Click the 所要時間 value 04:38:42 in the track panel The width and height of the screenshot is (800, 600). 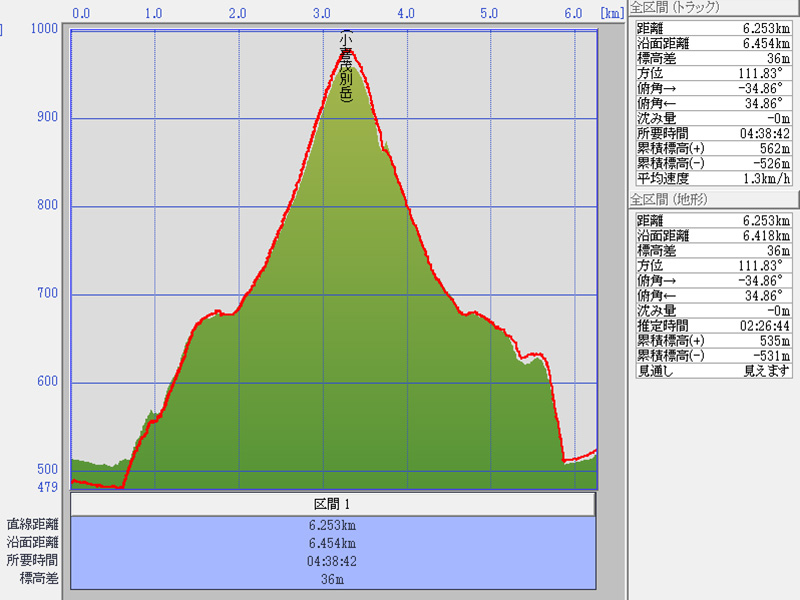coord(764,133)
